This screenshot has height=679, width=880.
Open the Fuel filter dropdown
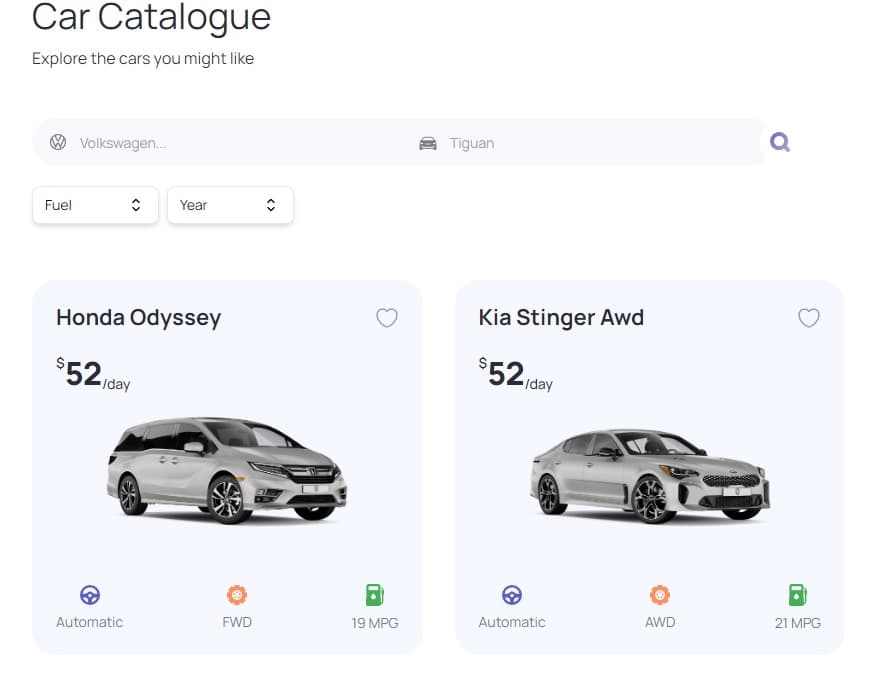[95, 205]
